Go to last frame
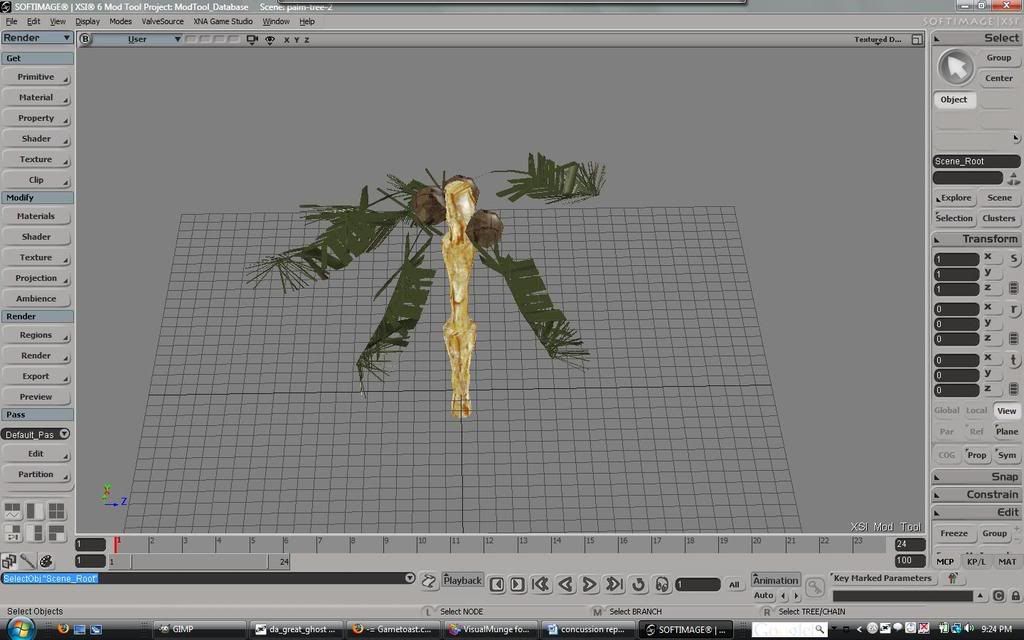Screen dimensions: 1024x640 coord(614,584)
